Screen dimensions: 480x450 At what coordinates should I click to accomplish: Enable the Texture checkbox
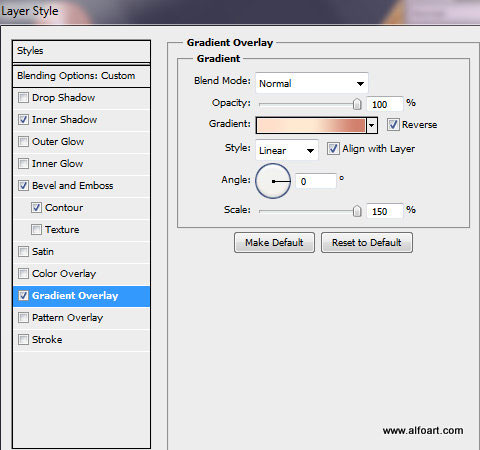tap(36, 230)
